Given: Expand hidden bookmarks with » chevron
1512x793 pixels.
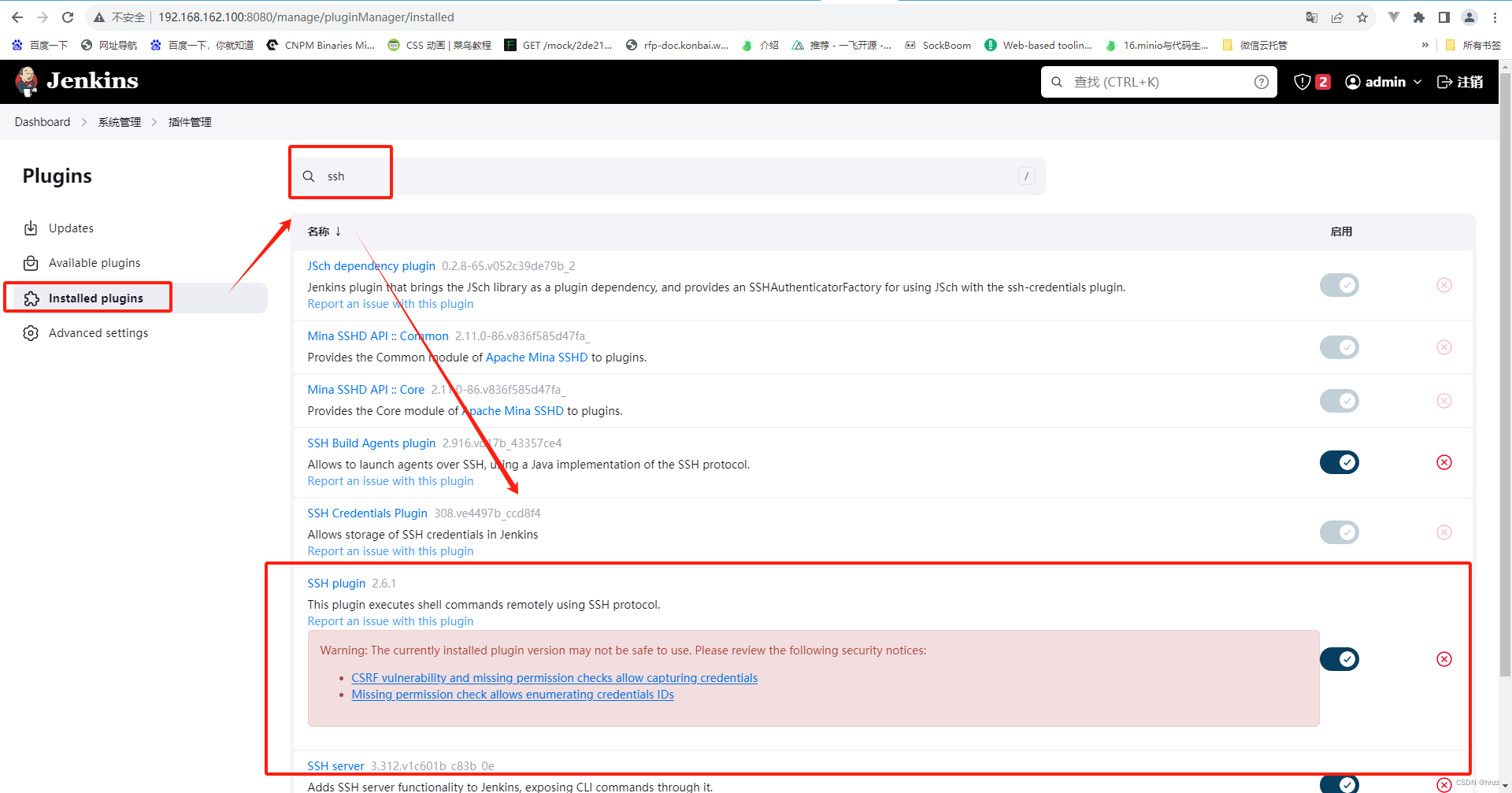Looking at the screenshot, I should pos(1425,46).
